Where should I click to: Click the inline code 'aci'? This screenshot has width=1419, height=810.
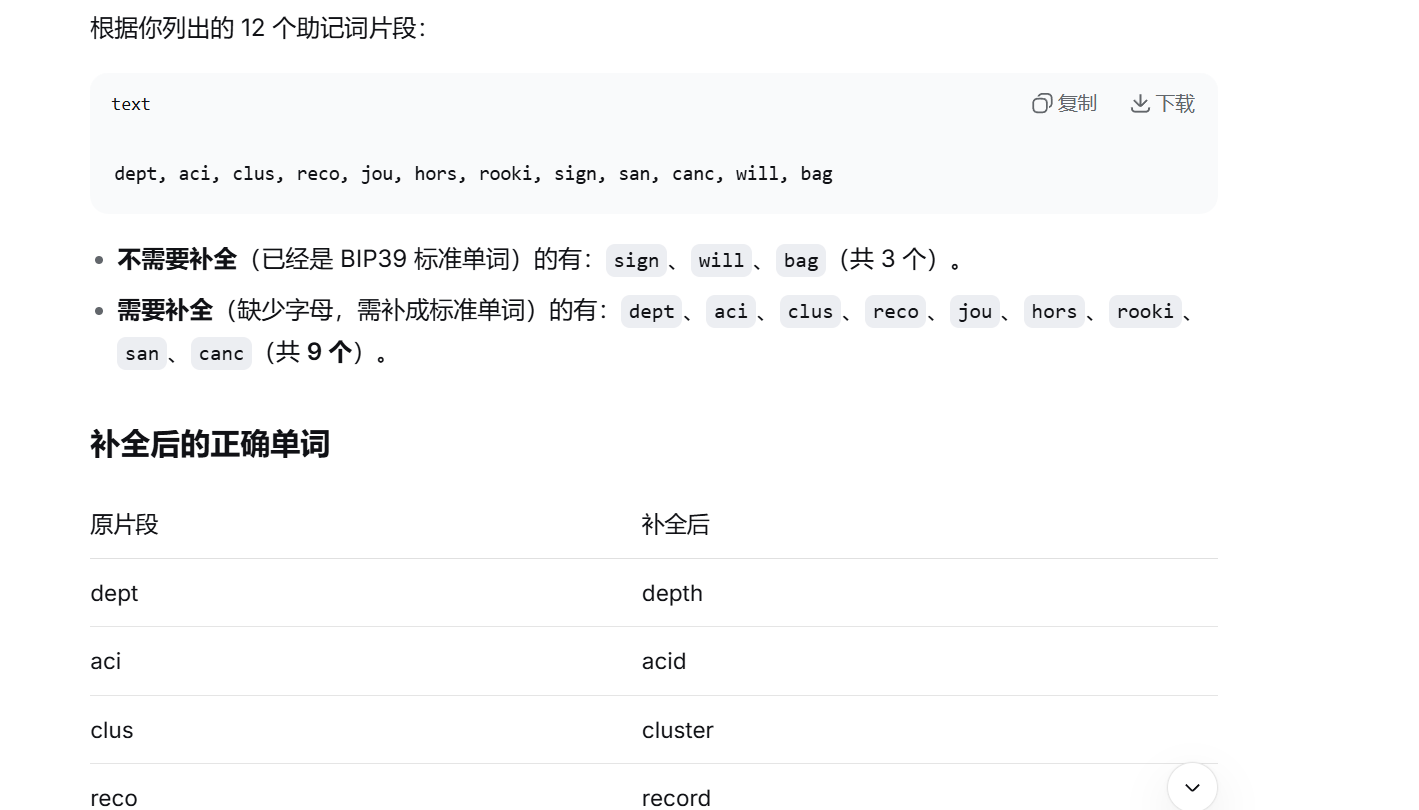[x=730, y=312]
